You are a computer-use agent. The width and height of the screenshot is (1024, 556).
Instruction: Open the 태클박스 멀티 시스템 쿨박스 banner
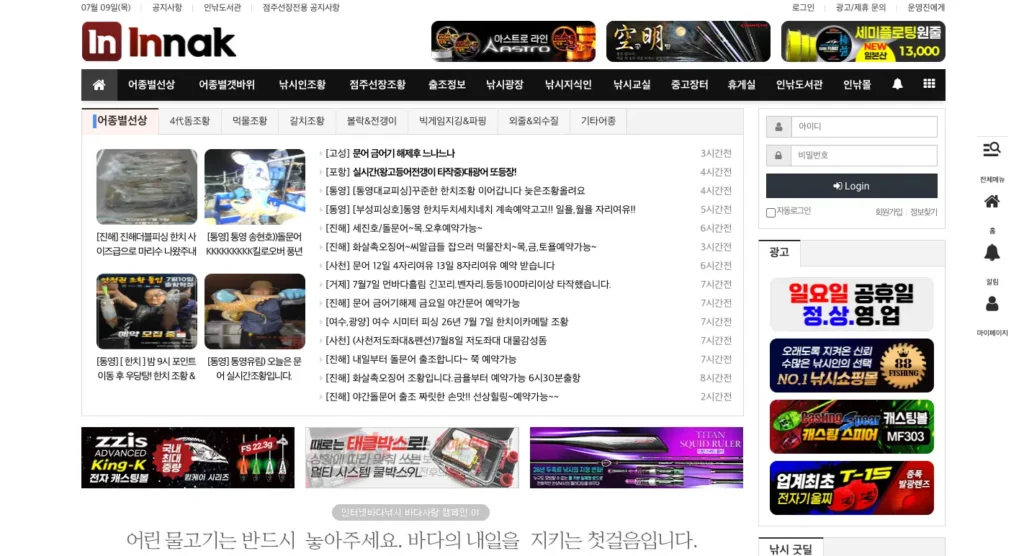click(412, 457)
